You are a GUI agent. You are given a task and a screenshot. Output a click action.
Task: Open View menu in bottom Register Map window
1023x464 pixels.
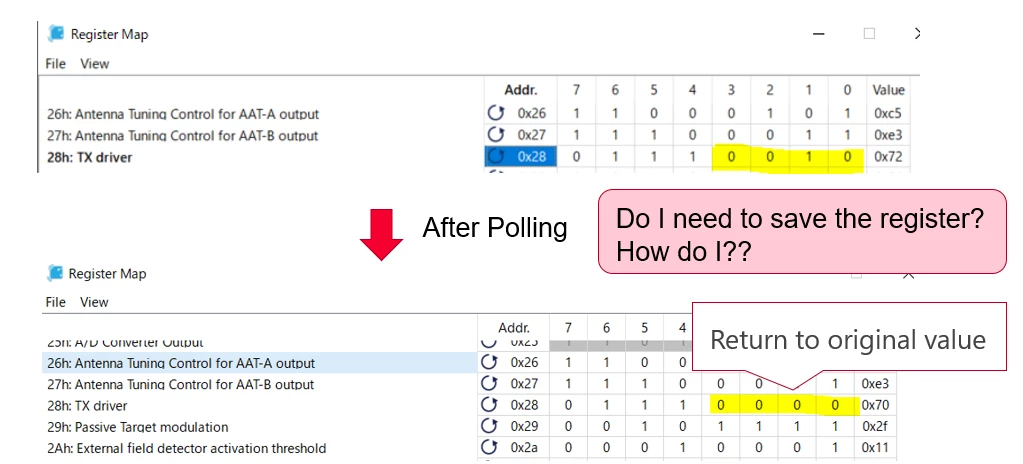pyautogui.click(x=95, y=302)
